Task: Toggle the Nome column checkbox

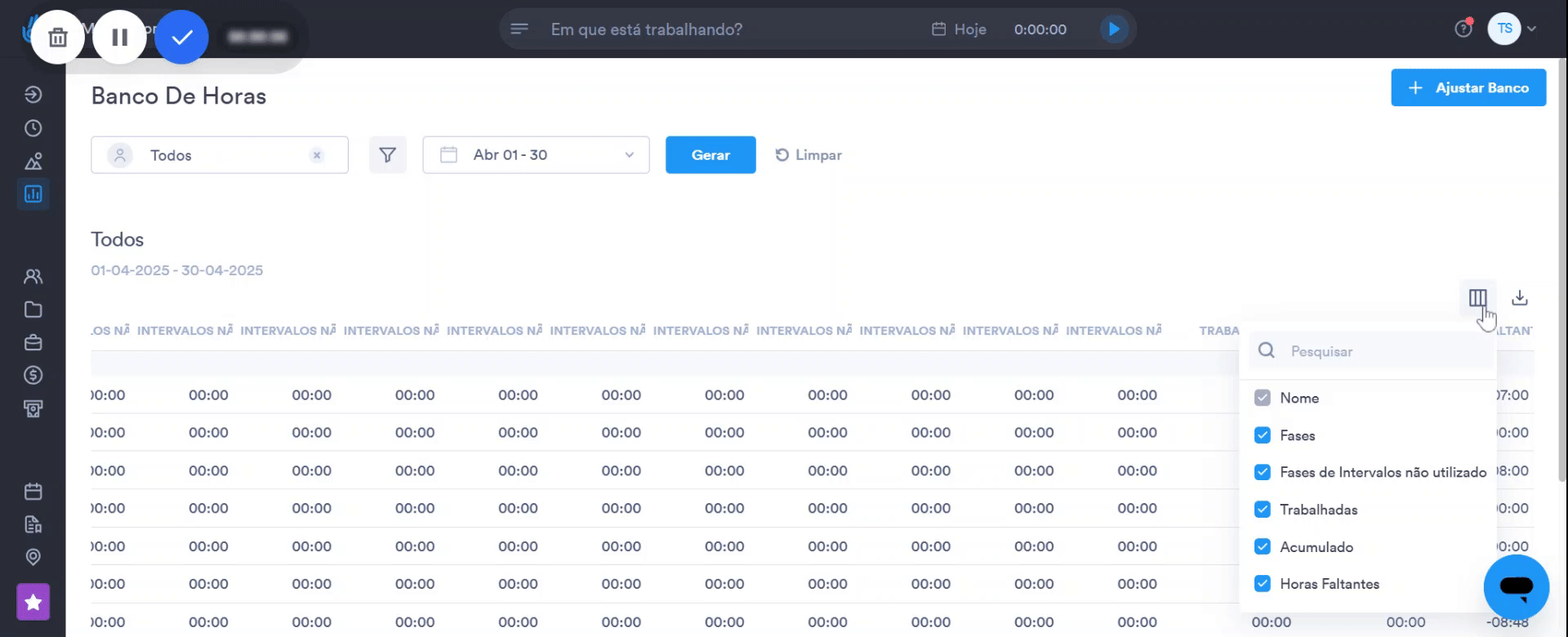Action: coord(1263,398)
